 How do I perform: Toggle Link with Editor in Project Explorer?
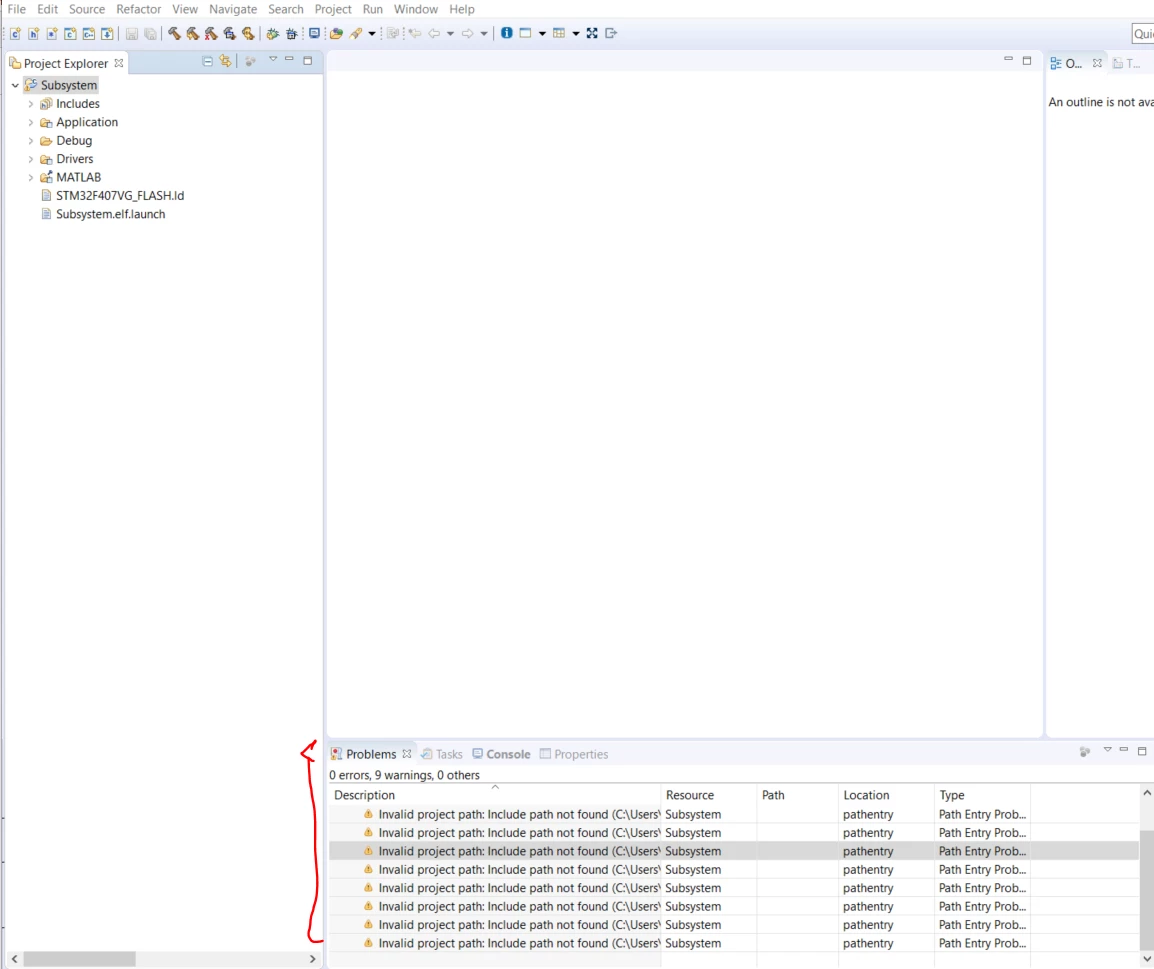coord(225,62)
